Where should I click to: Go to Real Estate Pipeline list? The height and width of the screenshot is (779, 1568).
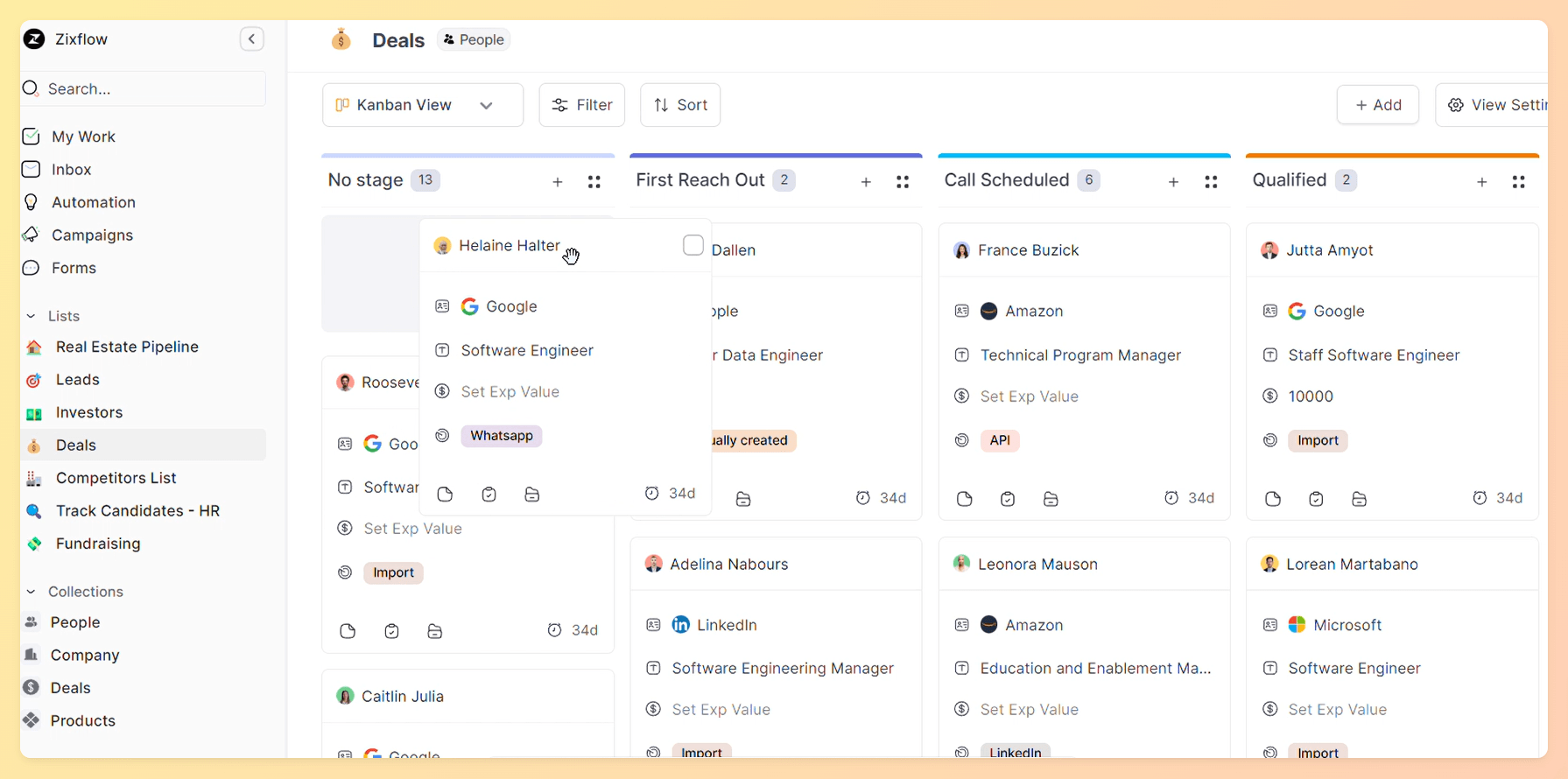(x=127, y=347)
